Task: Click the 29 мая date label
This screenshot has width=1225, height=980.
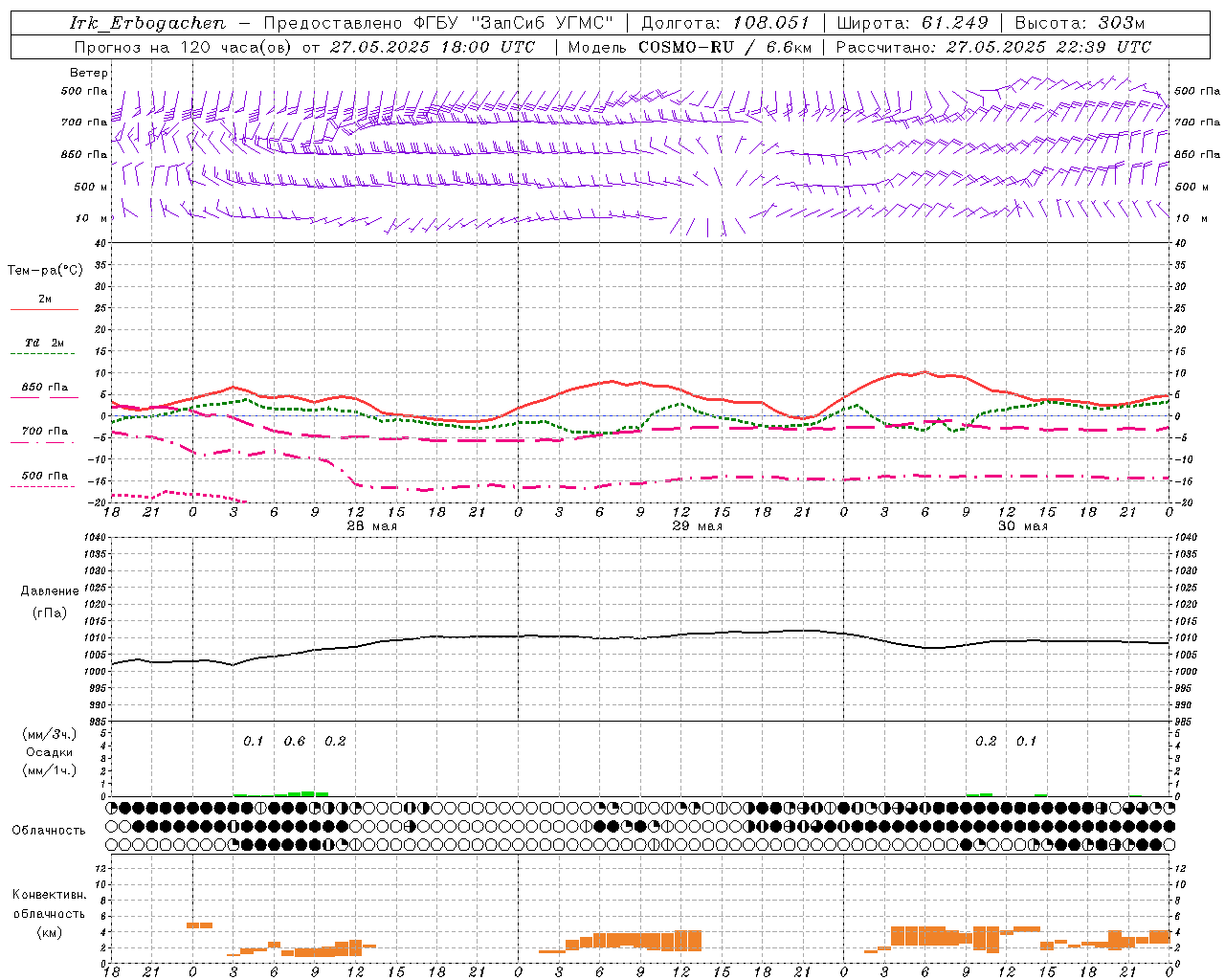Action: 697,526
